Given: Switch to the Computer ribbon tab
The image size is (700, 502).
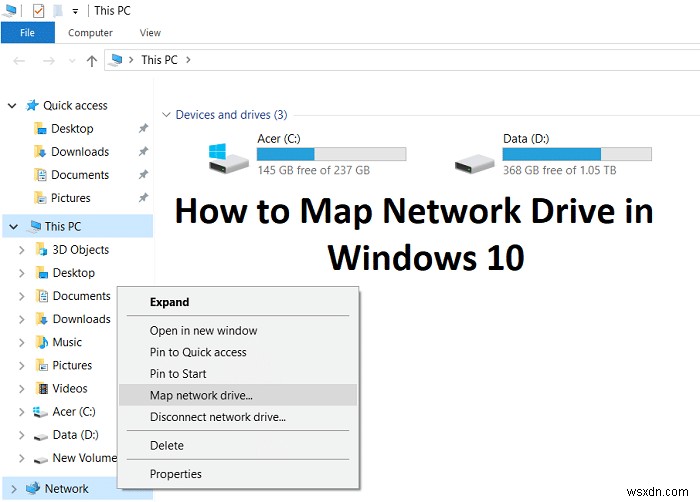Looking at the screenshot, I should click(x=90, y=33).
